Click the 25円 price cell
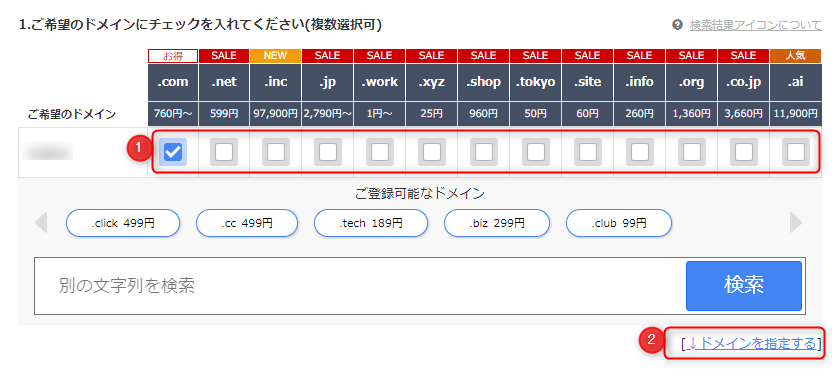Image resolution: width=832 pixels, height=378 pixels. pos(432,113)
